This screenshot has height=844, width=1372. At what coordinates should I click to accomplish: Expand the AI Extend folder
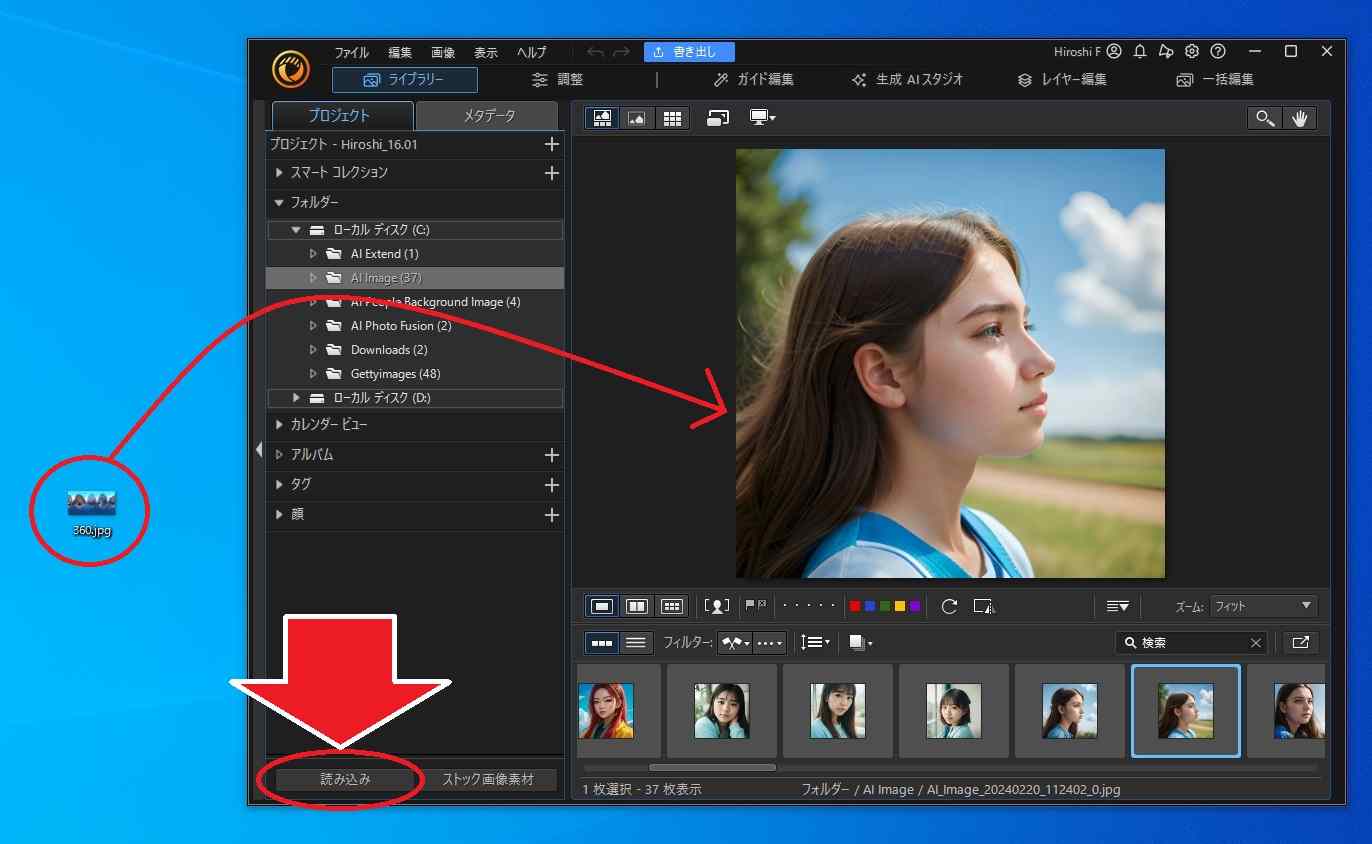(313, 254)
